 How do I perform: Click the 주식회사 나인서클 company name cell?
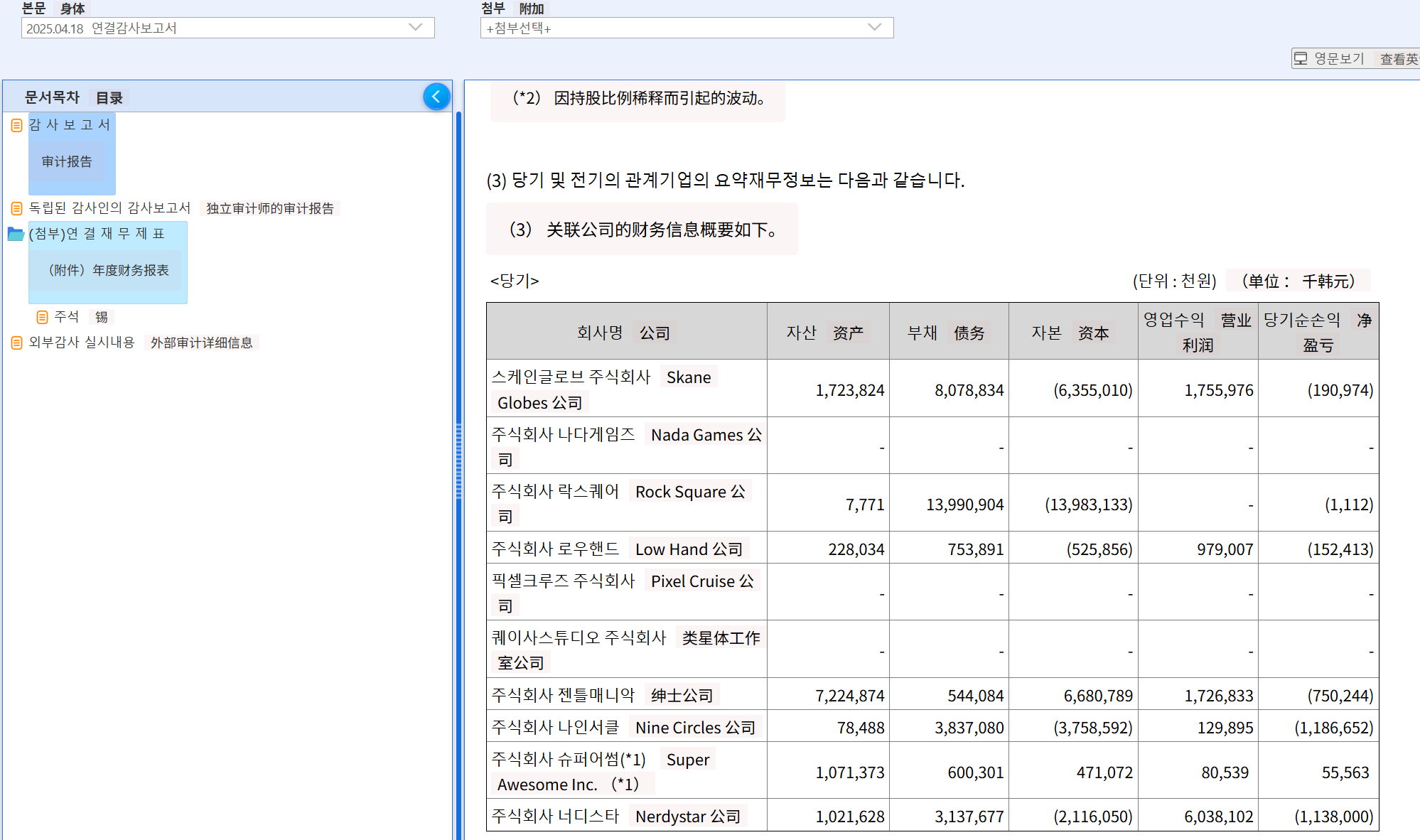tap(626, 726)
